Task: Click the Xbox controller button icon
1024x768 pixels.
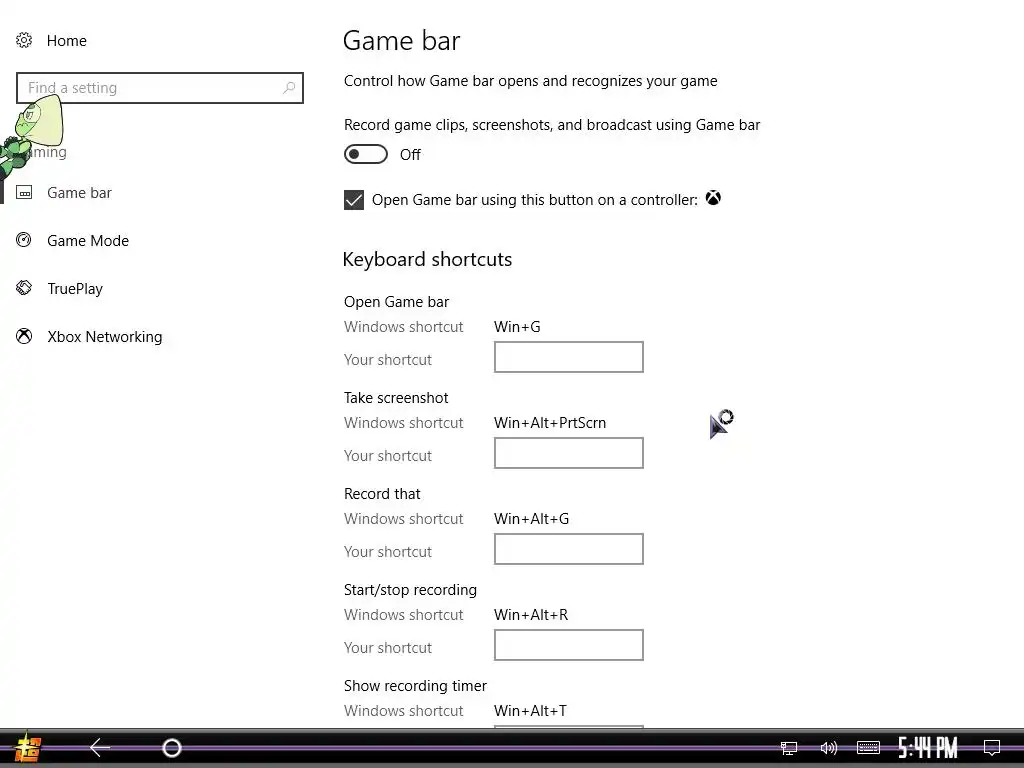Action: [x=713, y=198]
